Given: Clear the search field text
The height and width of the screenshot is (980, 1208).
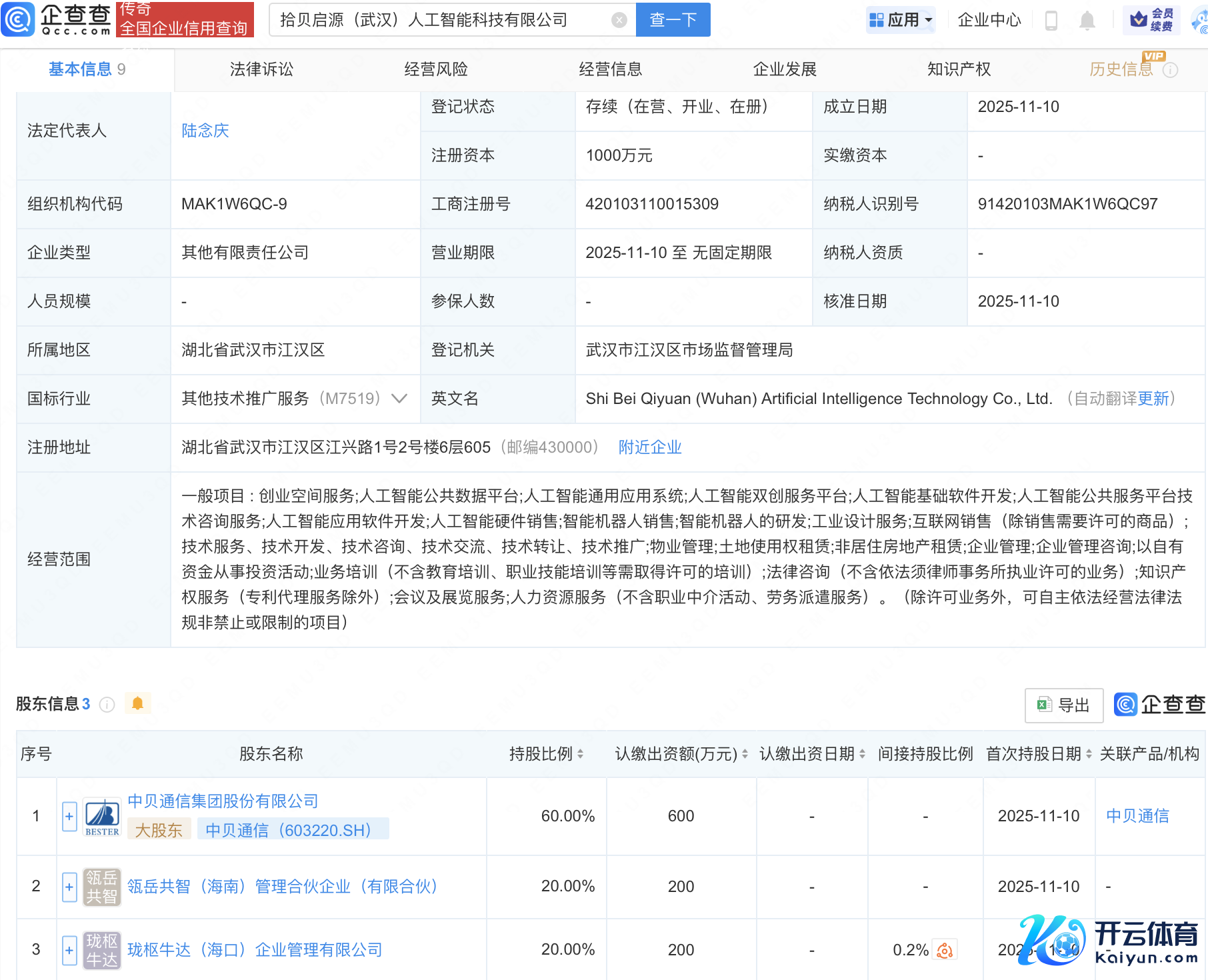Looking at the screenshot, I should click(619, 20).
